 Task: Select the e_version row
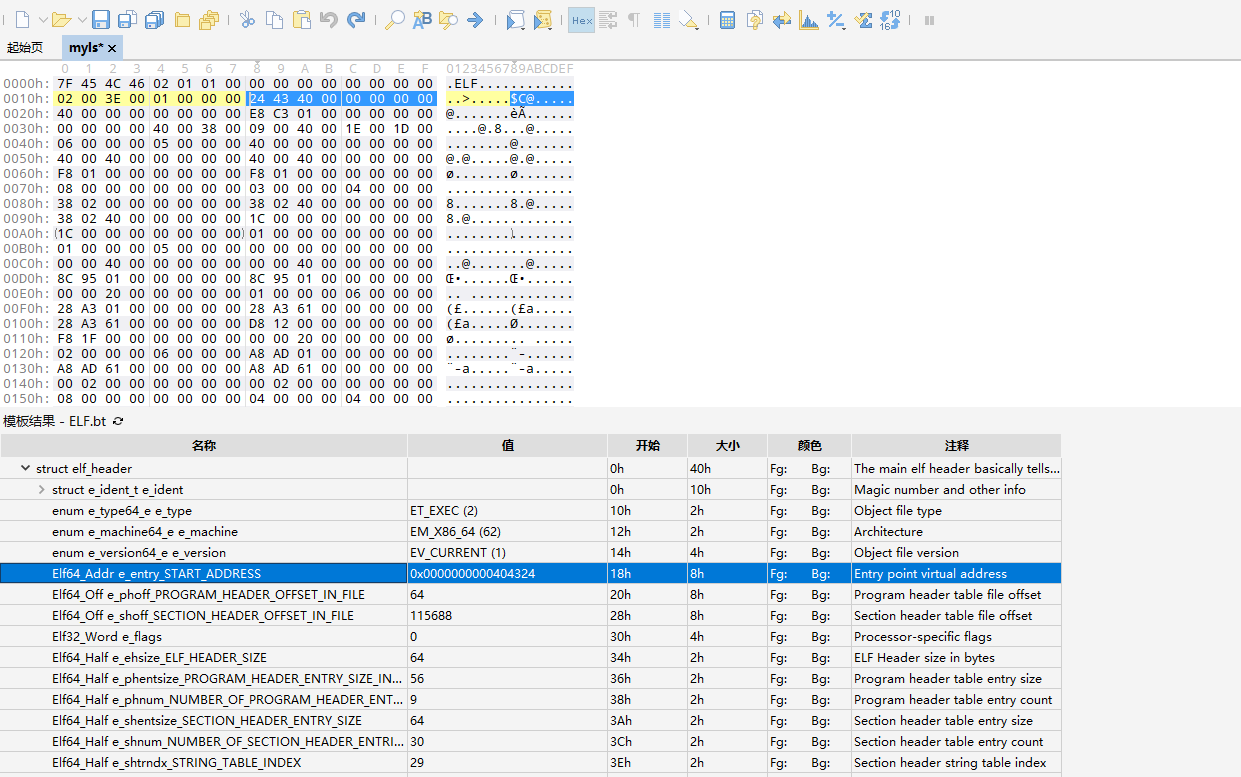531,552
